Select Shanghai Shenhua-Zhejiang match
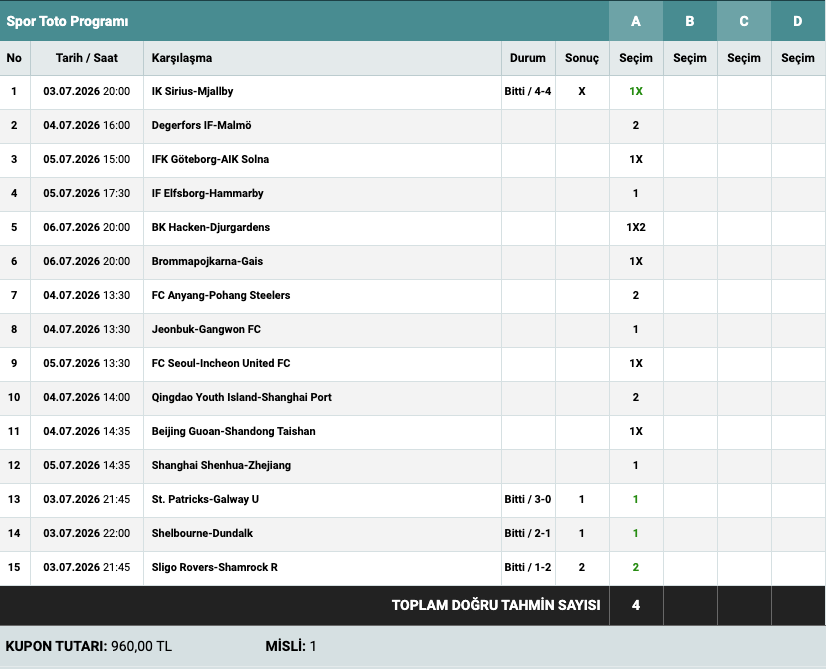The width and height of the screenshot is (828, 669). [x=221, y=465]
